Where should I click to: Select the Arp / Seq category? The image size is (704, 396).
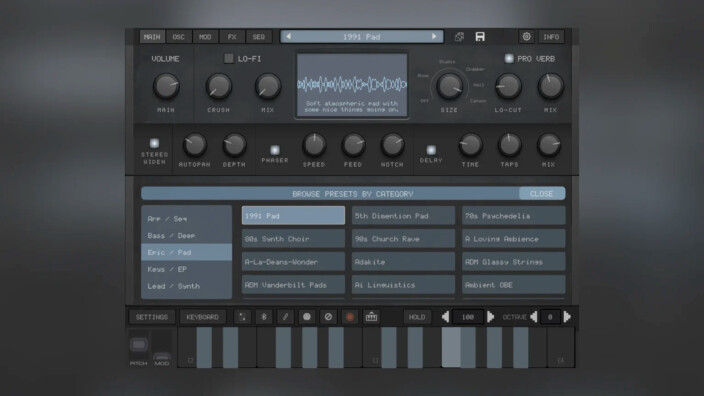pyautogui.click(x=186, y=219)
